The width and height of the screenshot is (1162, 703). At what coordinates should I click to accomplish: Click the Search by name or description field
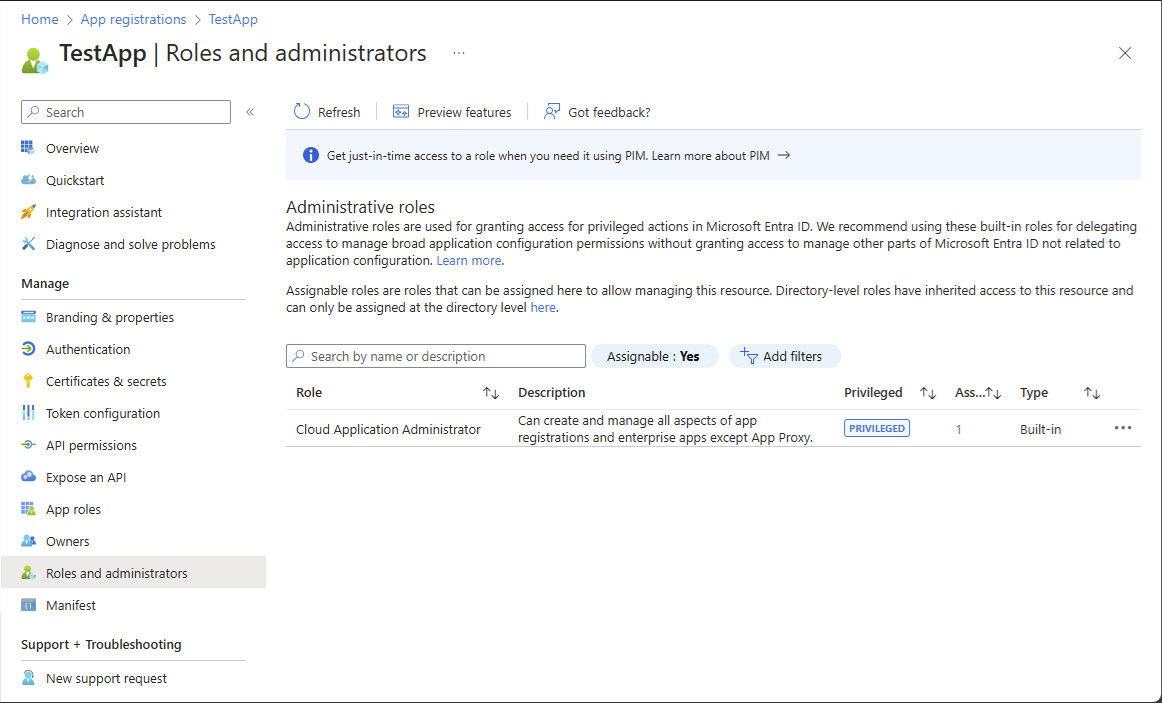436,356
